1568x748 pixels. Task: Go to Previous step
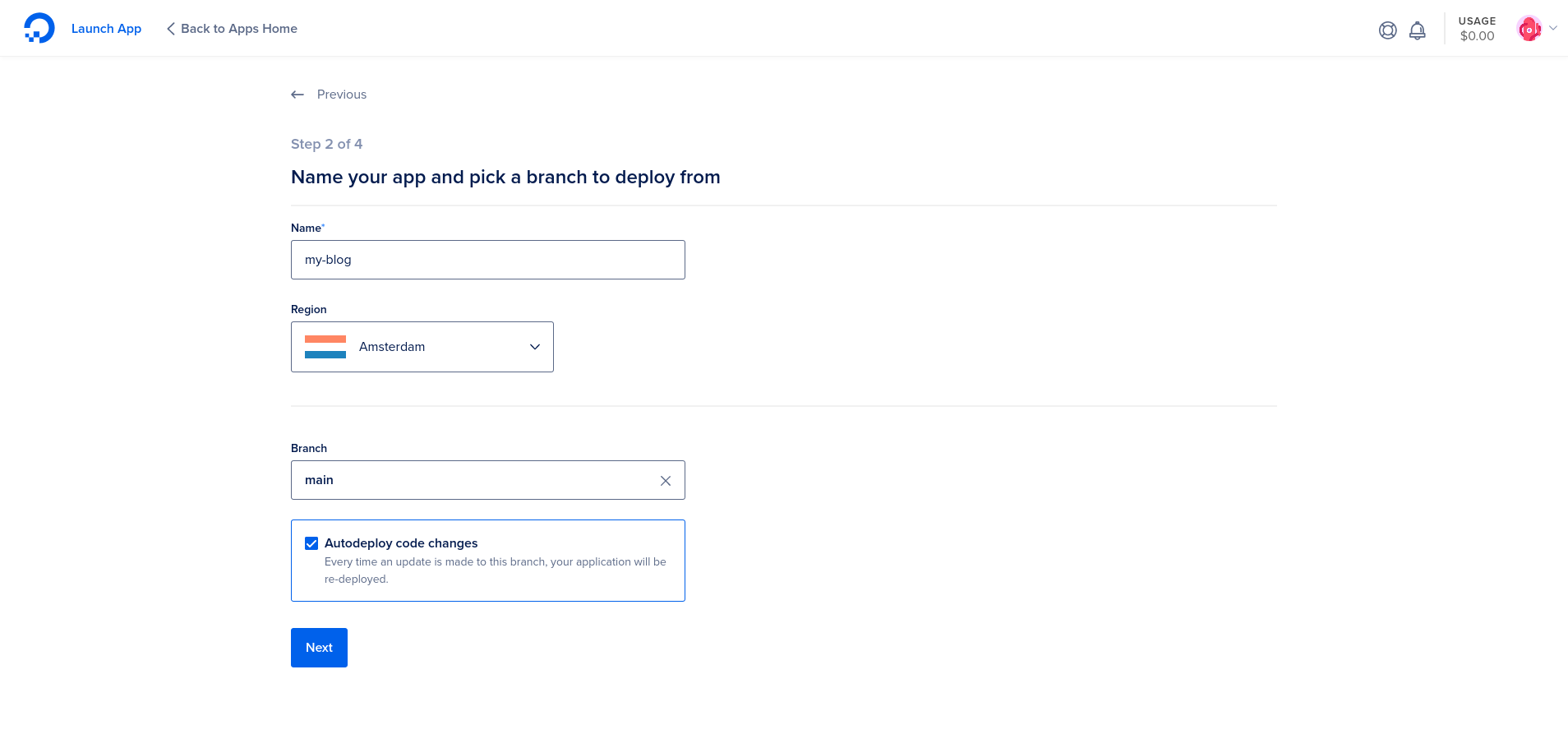(x=341, y=95)
